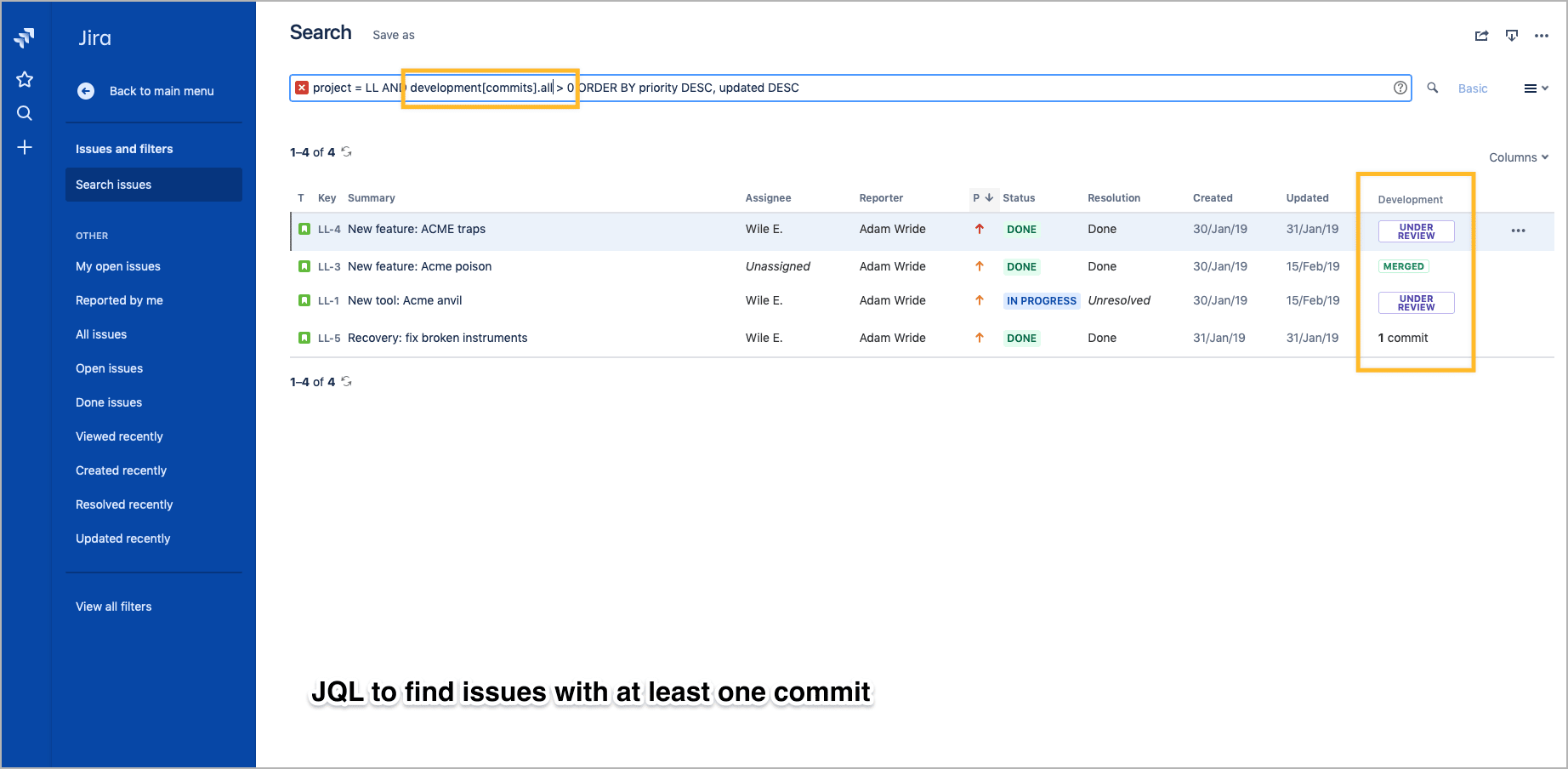Open New feature: Acme poison summary
Viewport: 1568px width, 769px height.
420,266
